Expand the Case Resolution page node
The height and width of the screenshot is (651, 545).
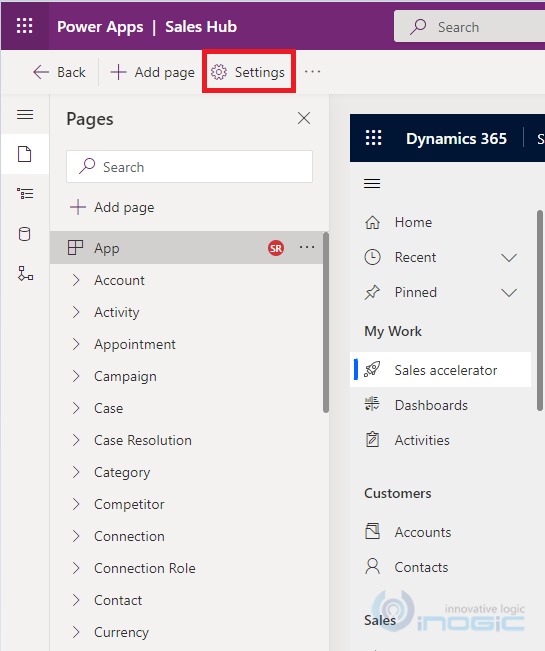click(76, 440)
